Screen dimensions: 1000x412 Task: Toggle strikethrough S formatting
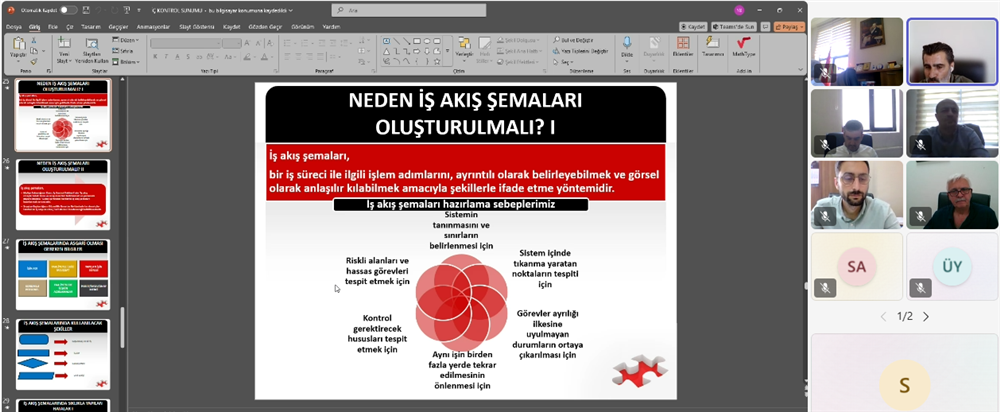tap(187, 56)
